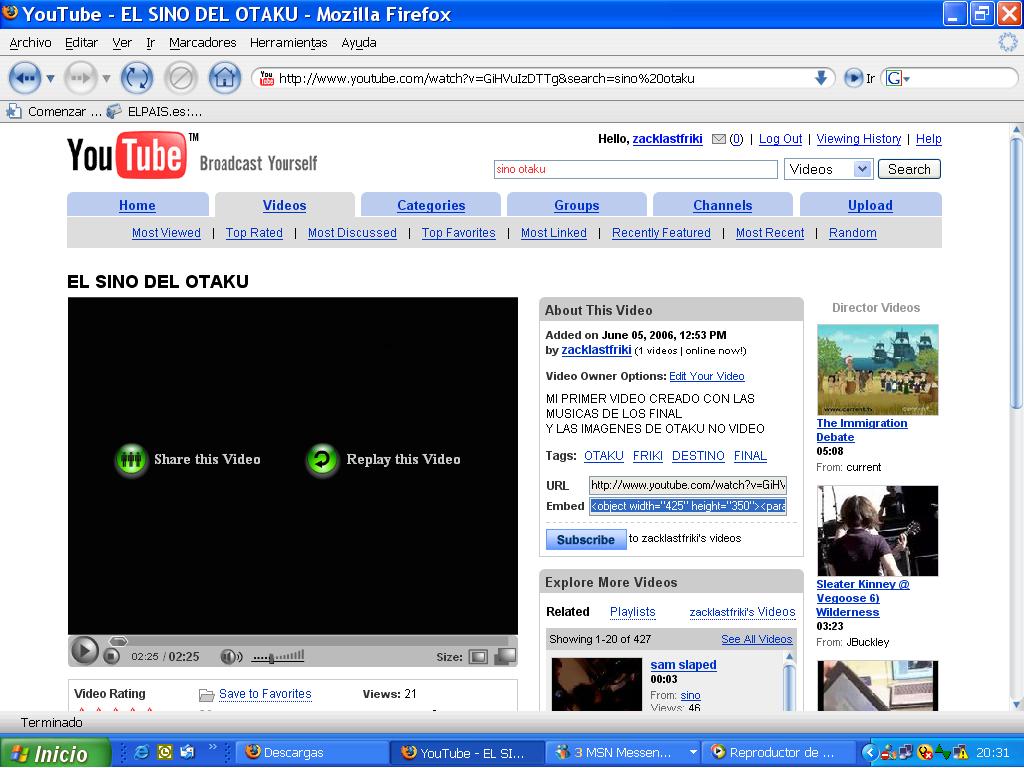Switch to the Channels tab
This screenshot has width=1024, height=768.
723,205
